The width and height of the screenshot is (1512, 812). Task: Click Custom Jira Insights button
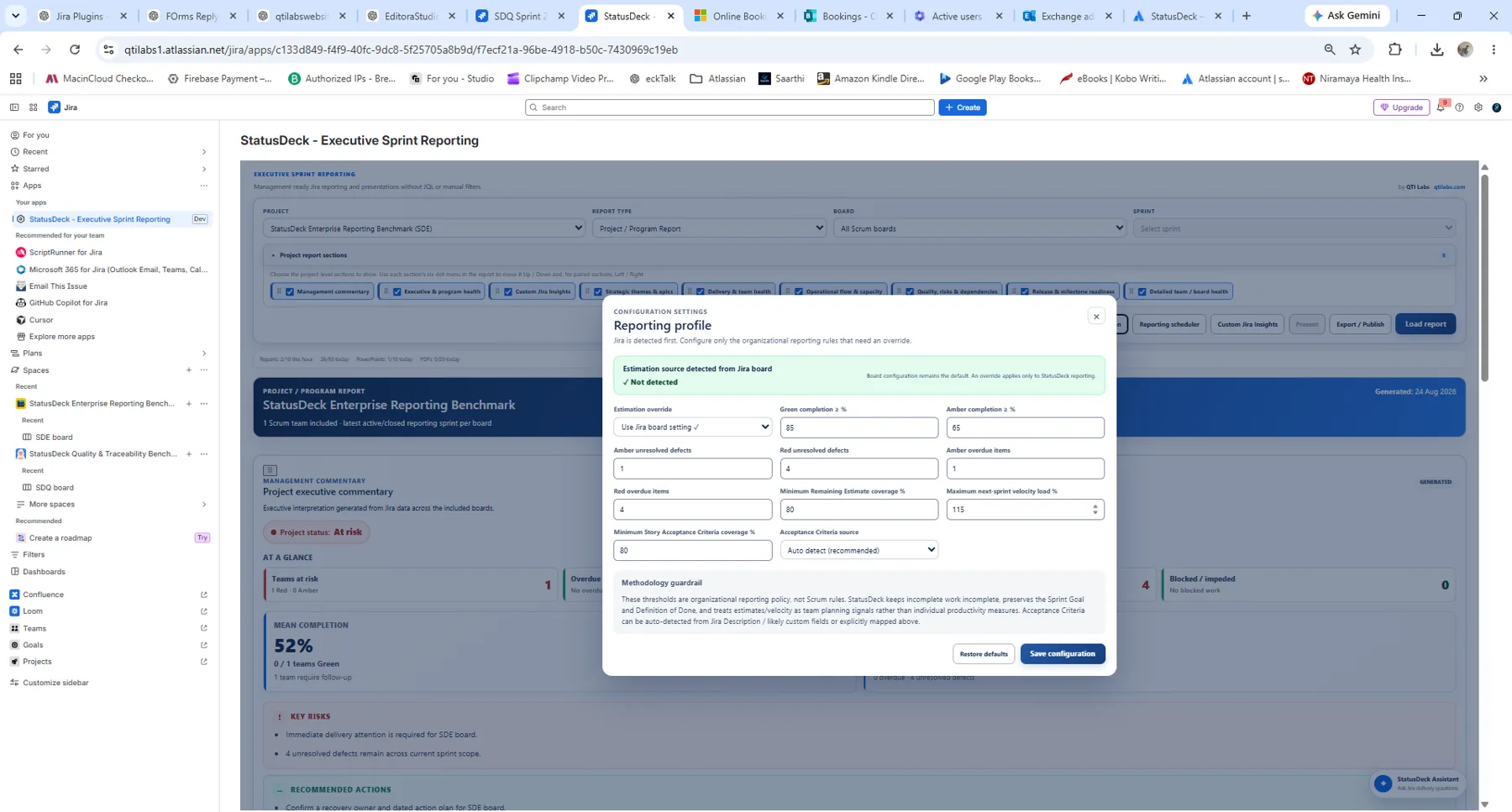[x=1247, y=324]
